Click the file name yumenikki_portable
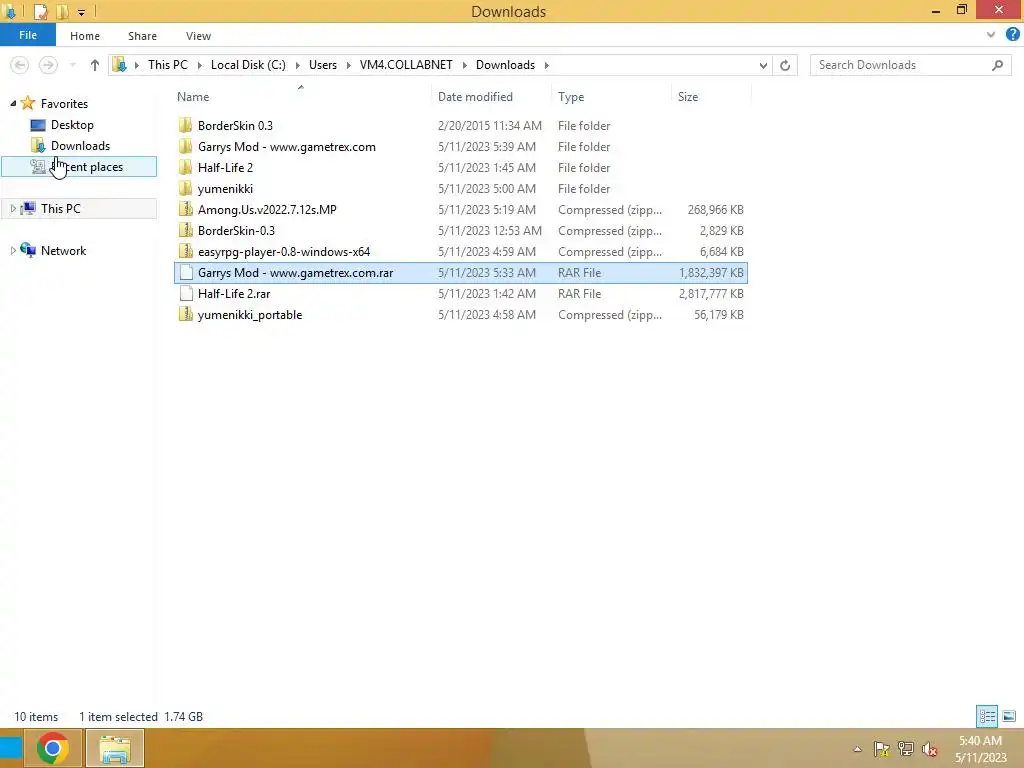1024x768 pixels. pos(249,315)
